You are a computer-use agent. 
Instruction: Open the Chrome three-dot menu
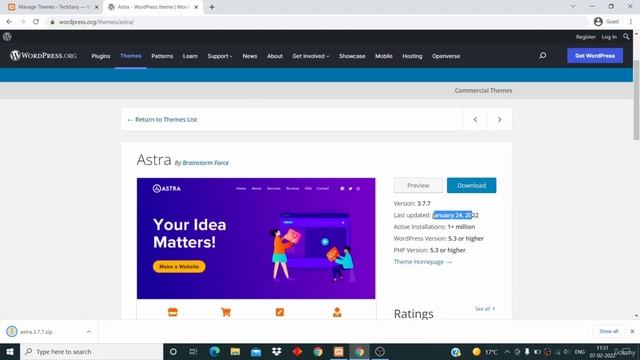click(631, 22)
